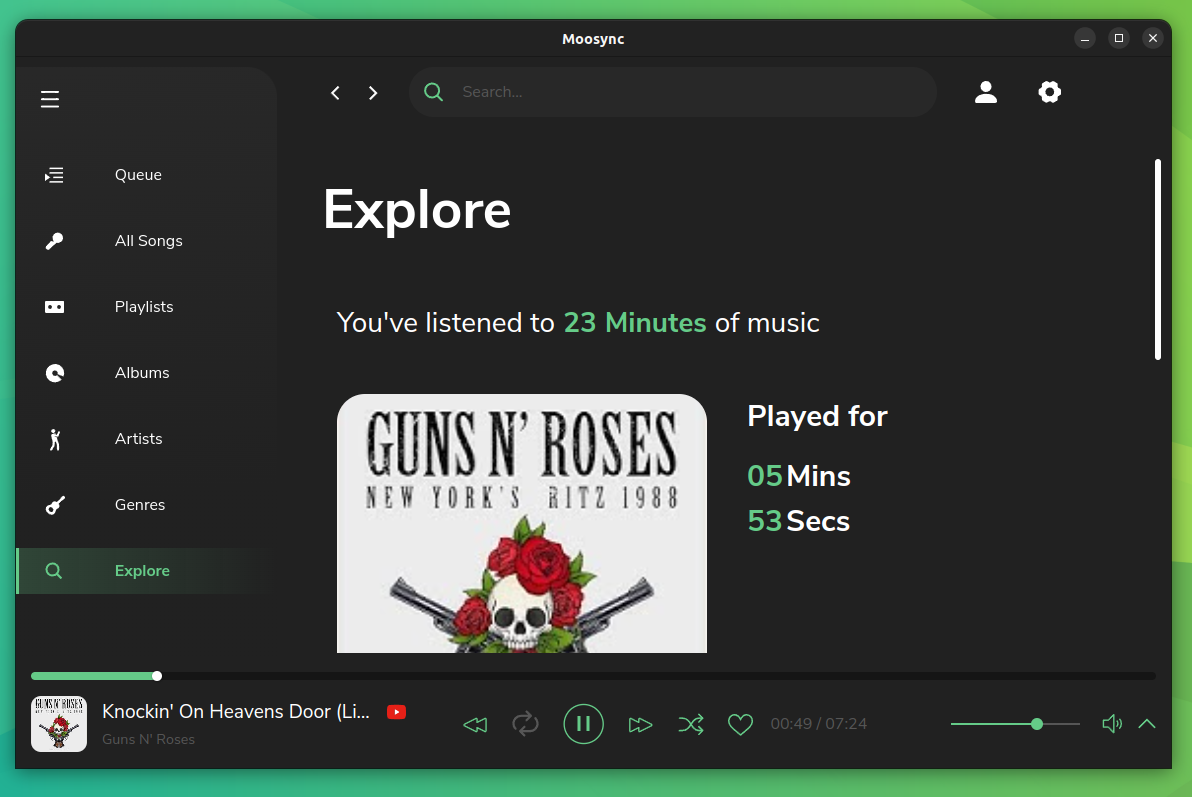The width and height of the screenshot is (1192, 797).
Task: Select the Genres section
Action: 139,504
